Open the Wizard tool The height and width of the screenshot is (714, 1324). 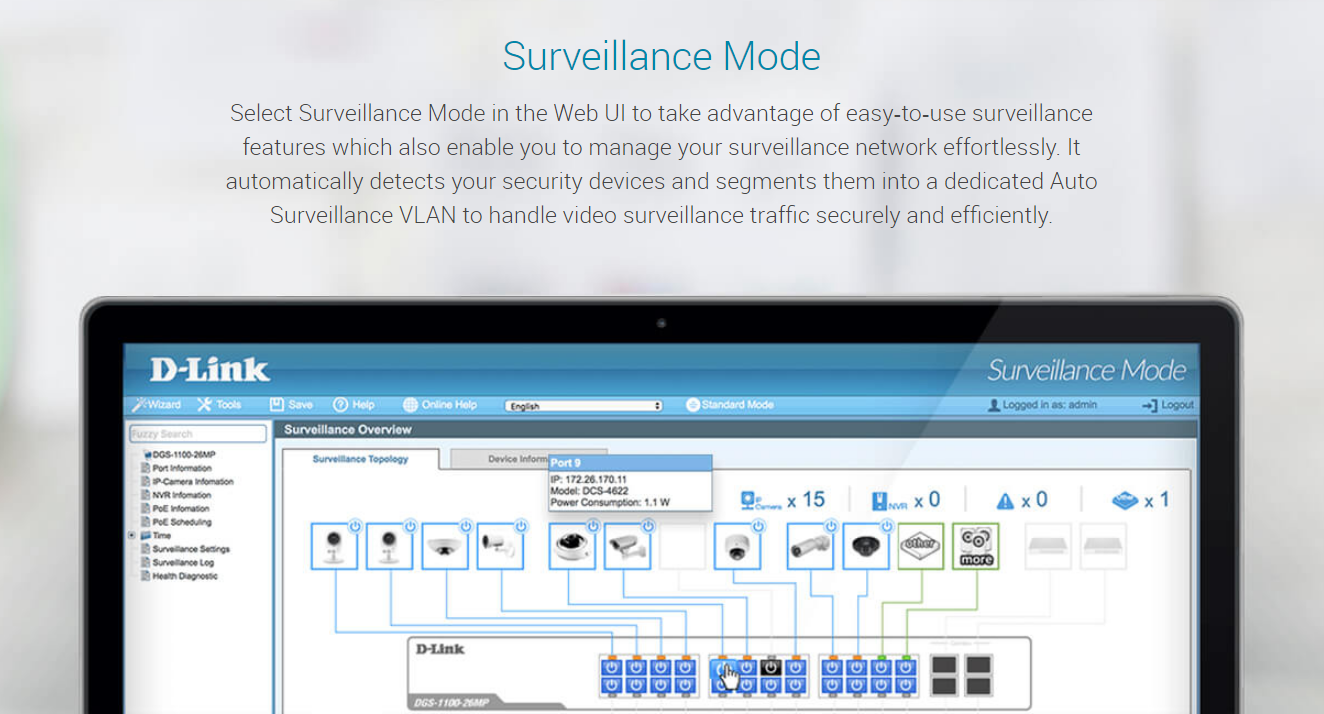[x=157, y=405]
